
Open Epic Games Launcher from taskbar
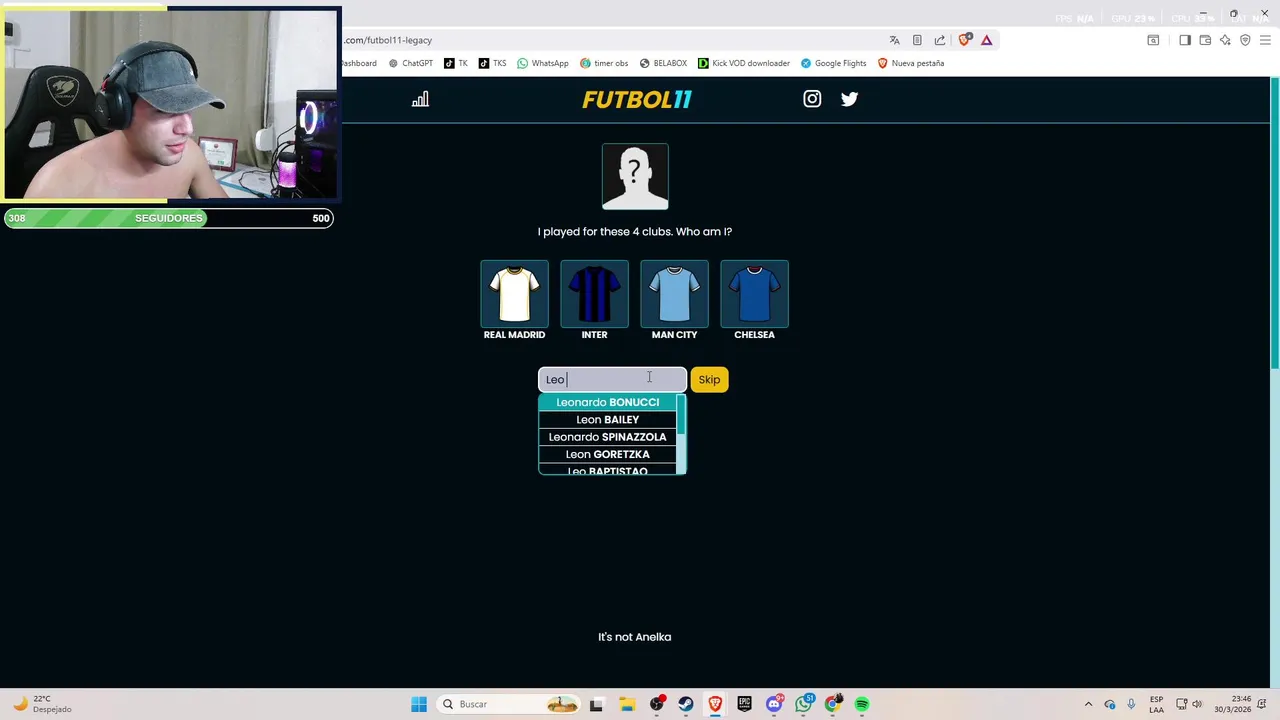click(744, 704)
